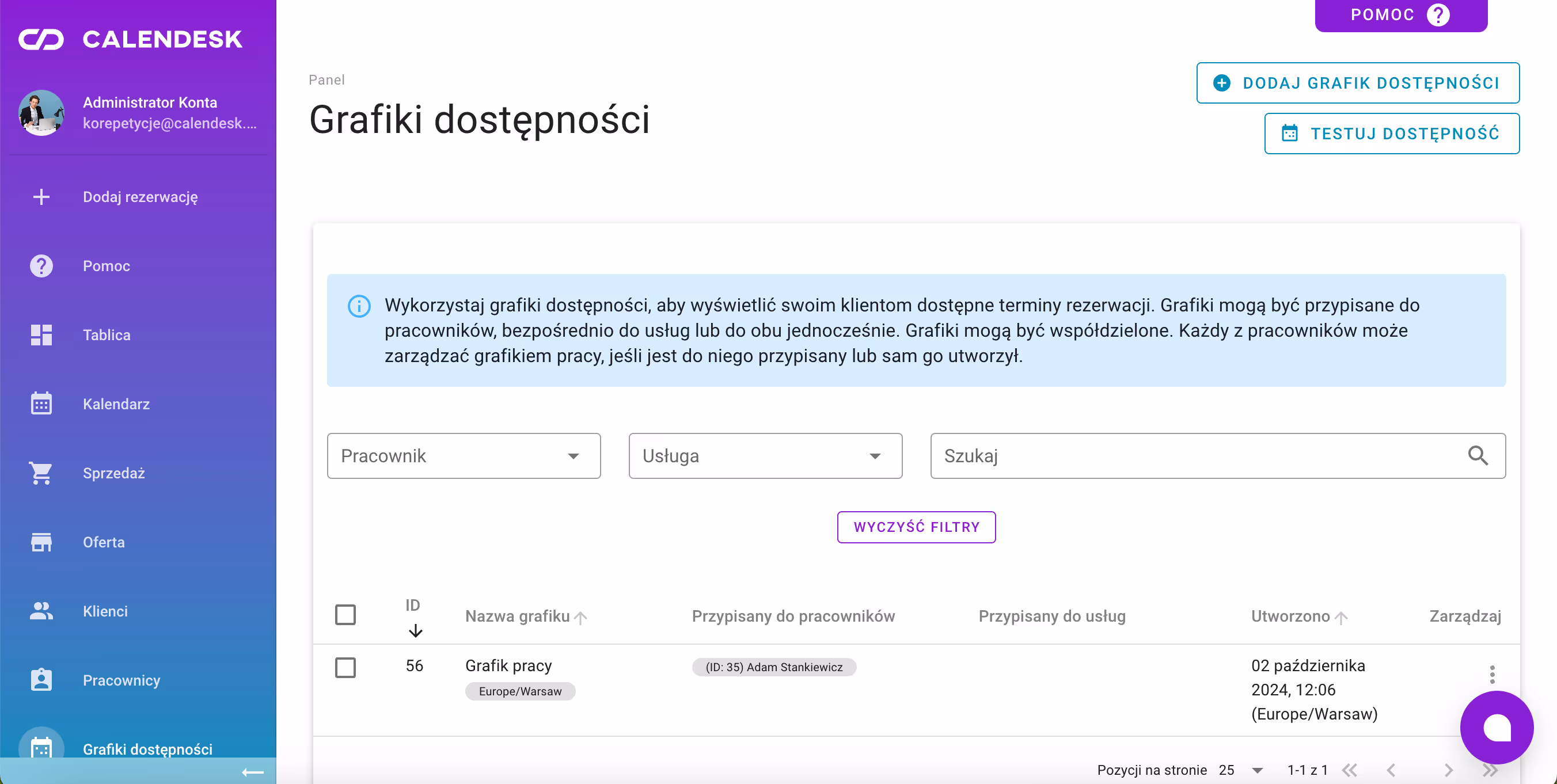Open the Oferta section

(103, 542)
